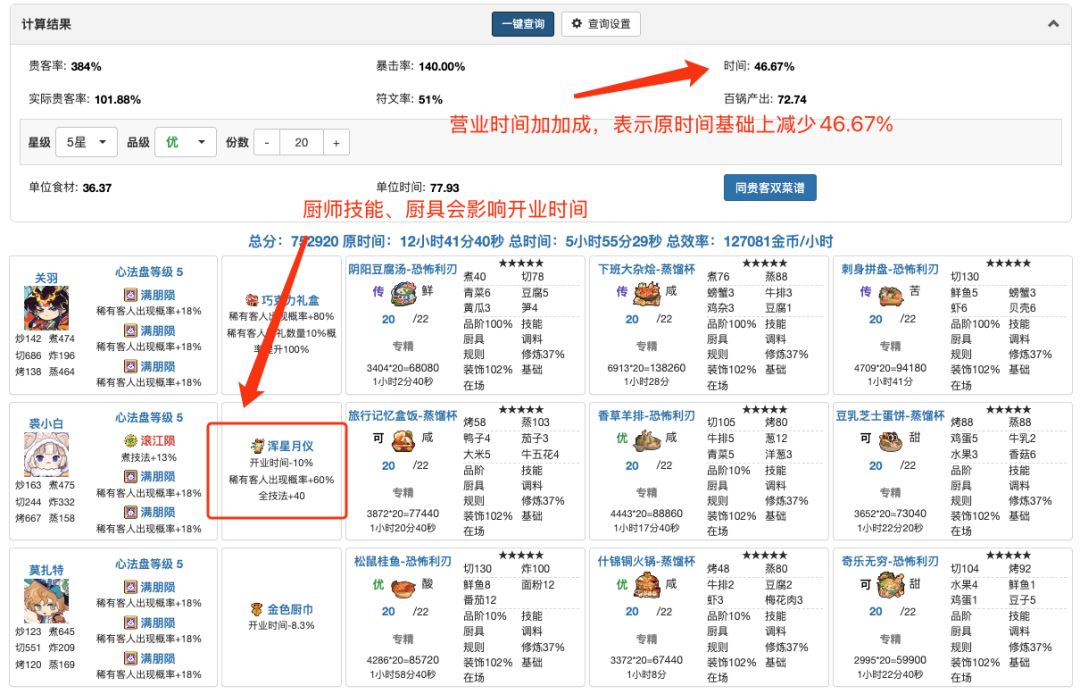Screen dimensions: 1080x694
Task: Open the 星级 5星 dropdown
Action: 86,143
